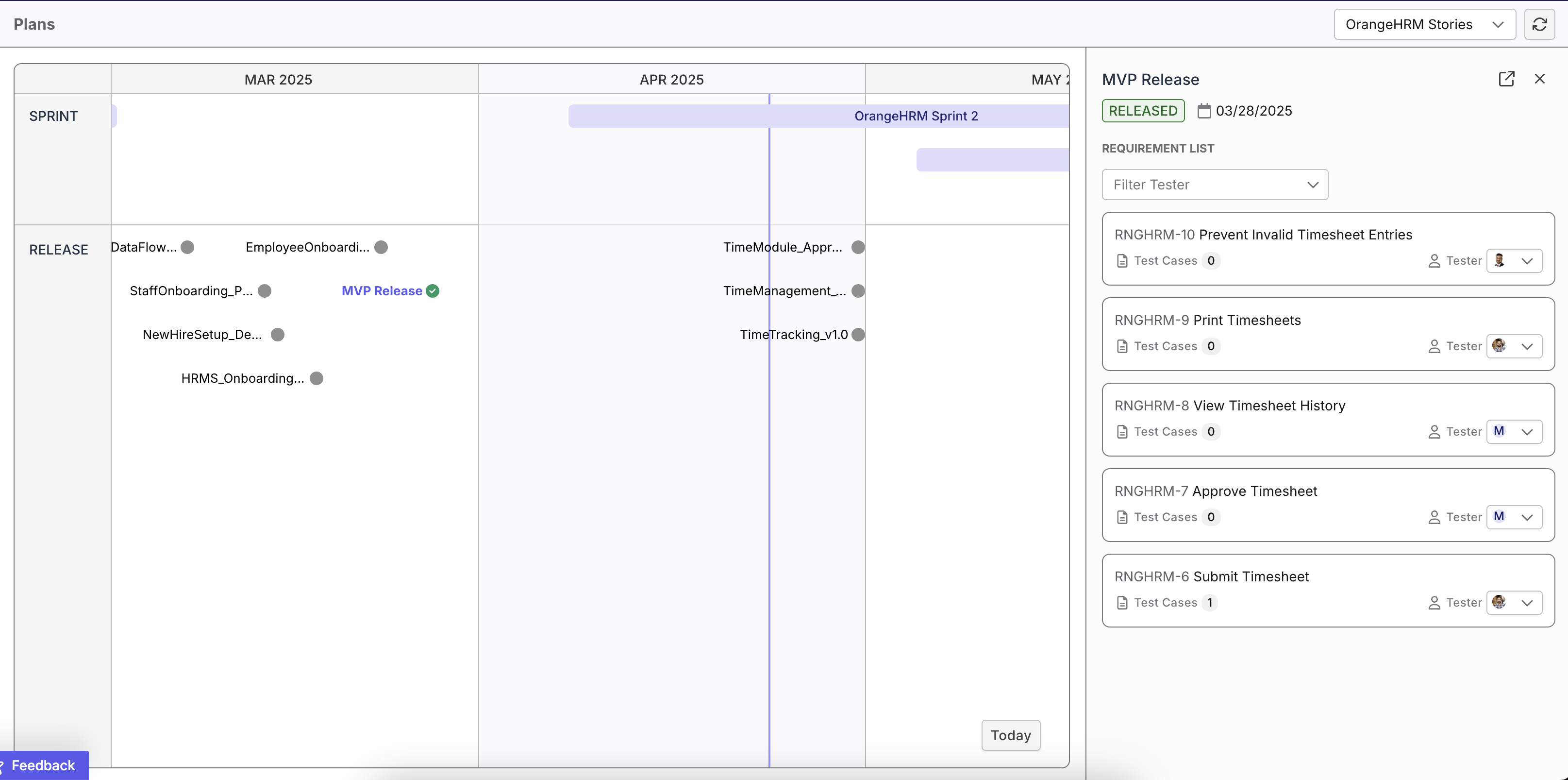Screen dimensions: 1568x780
Task: Refresh the plans view
Action: point(1539,24)
